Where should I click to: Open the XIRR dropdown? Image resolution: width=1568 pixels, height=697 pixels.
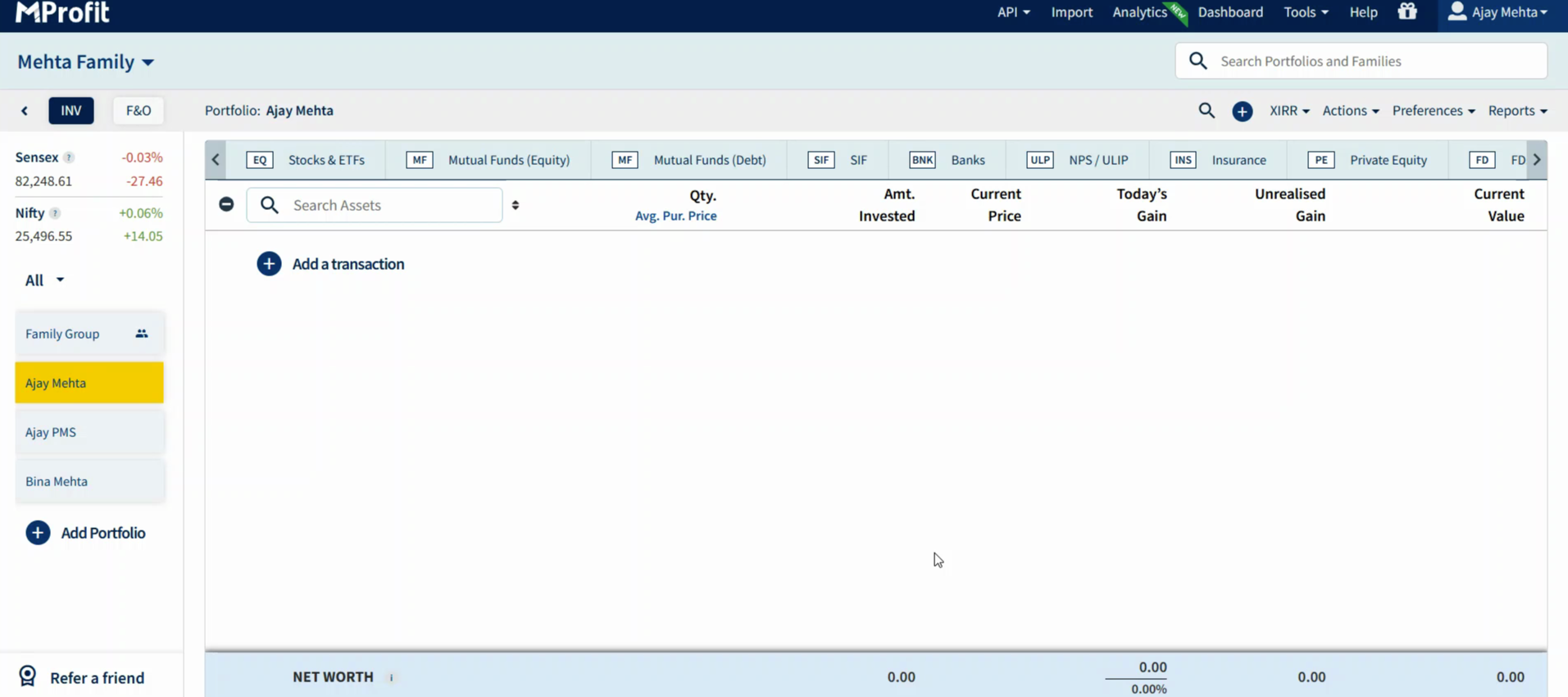(1289, 111)
